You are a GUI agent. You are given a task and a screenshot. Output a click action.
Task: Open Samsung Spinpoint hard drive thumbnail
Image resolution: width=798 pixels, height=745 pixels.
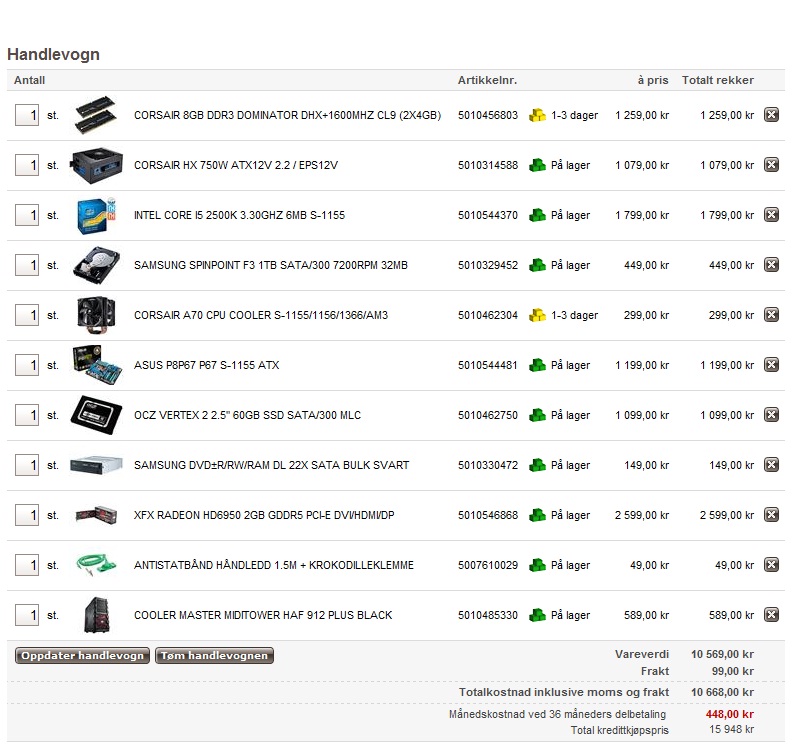(x=96, y=265)
